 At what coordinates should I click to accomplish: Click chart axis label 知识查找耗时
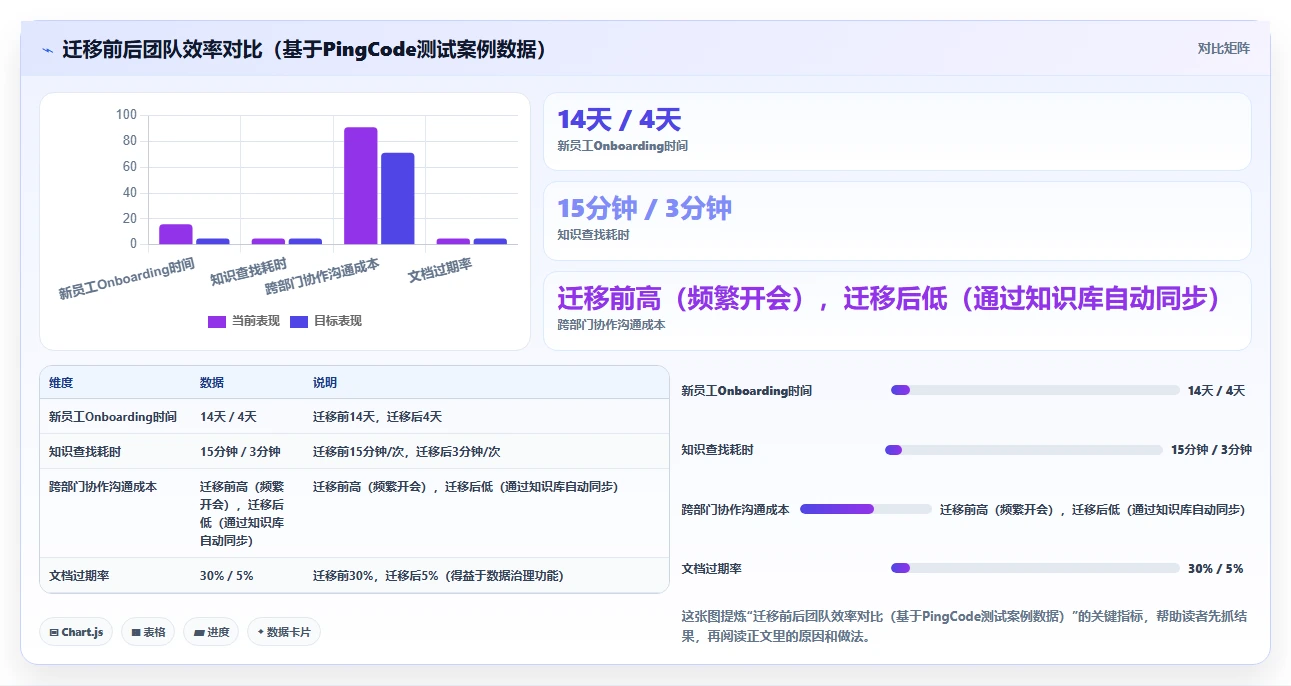point(248,271)
